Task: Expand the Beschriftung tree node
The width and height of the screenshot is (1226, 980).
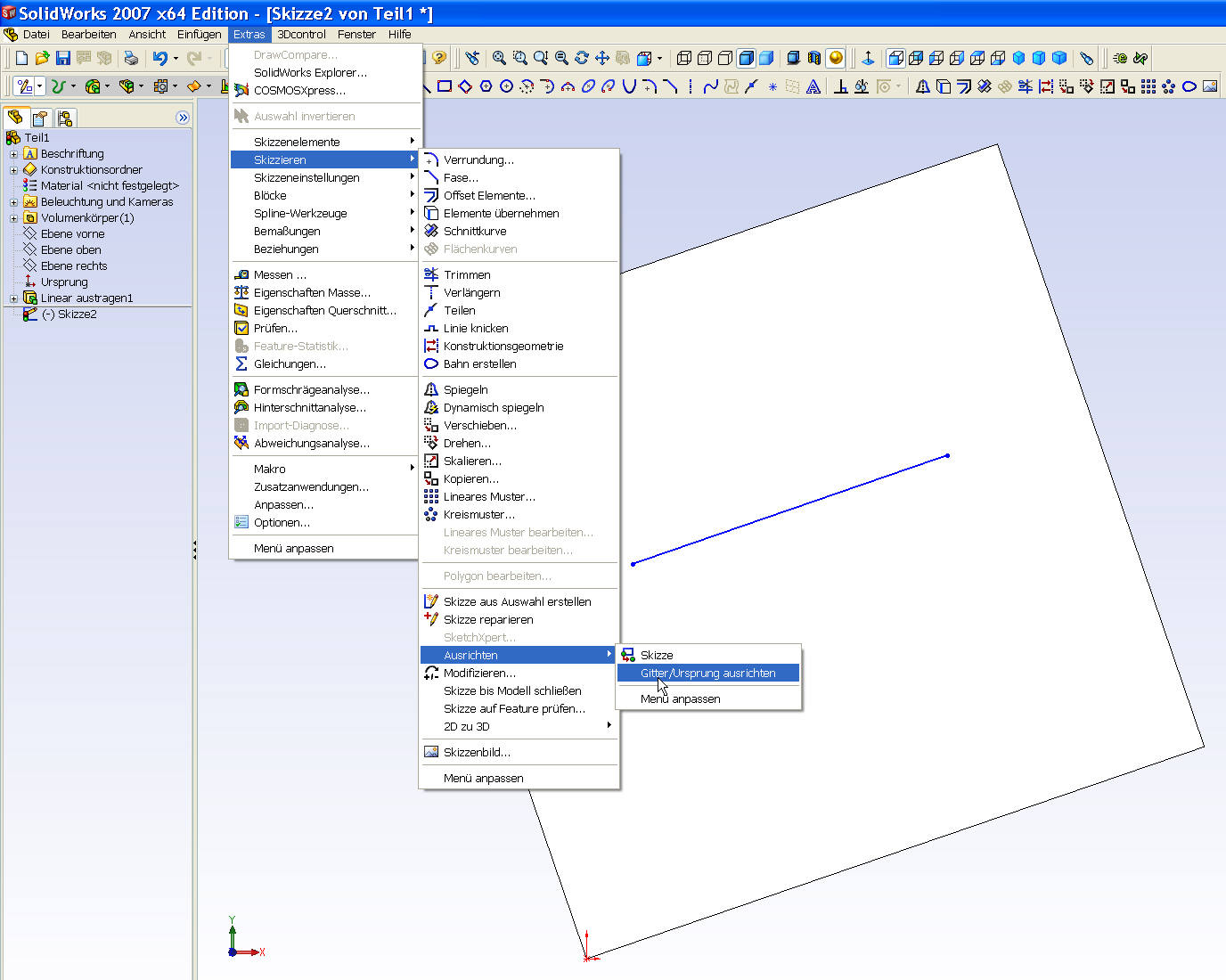Action: click(x=13, y=154)
